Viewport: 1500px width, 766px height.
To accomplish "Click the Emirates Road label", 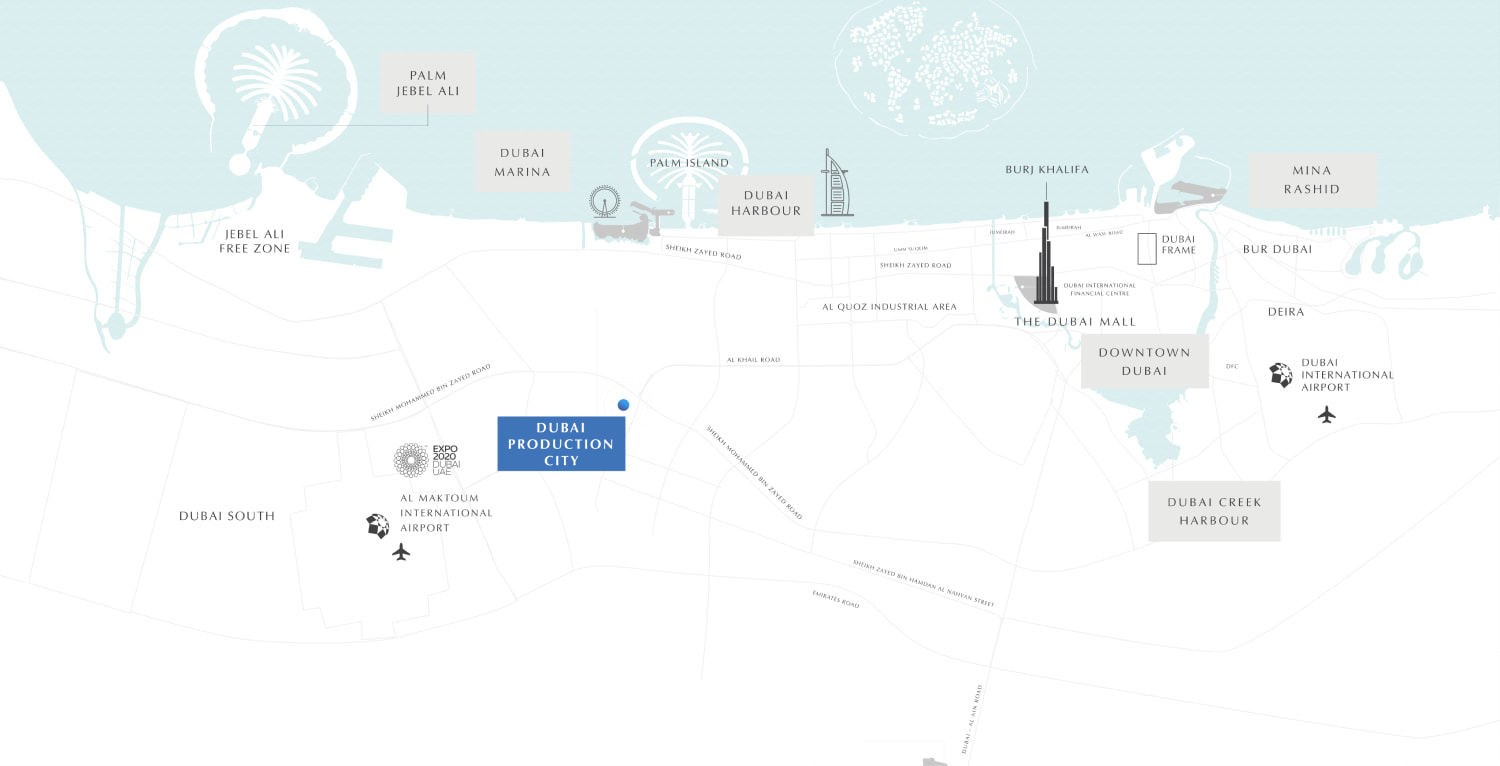I will tap(836, 599).
